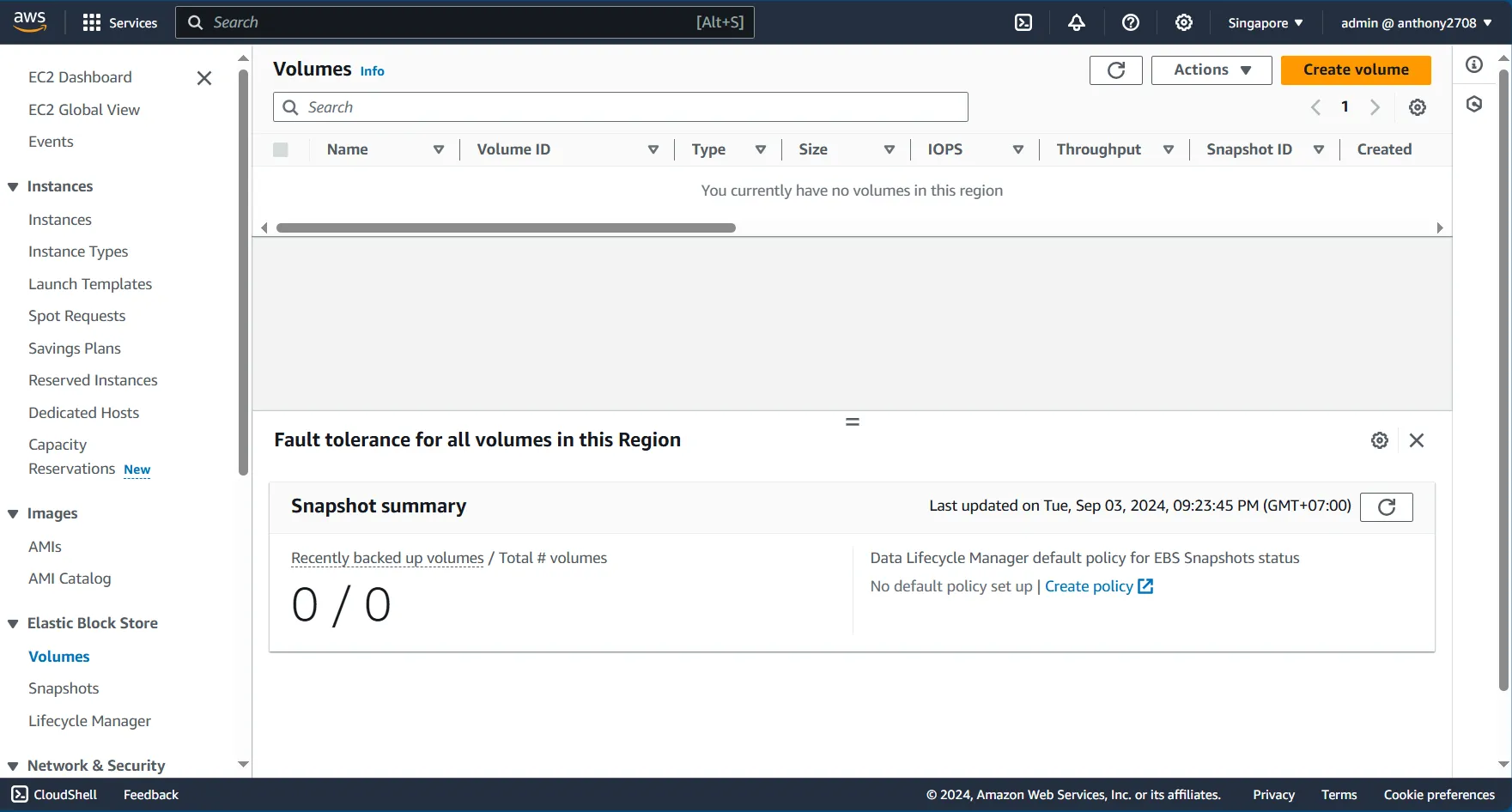The height and width of the screenshot is (812, 1512).
Task: Sort by Throughput column arrow
Action: pyautogui.click(x=1169, y=149)
